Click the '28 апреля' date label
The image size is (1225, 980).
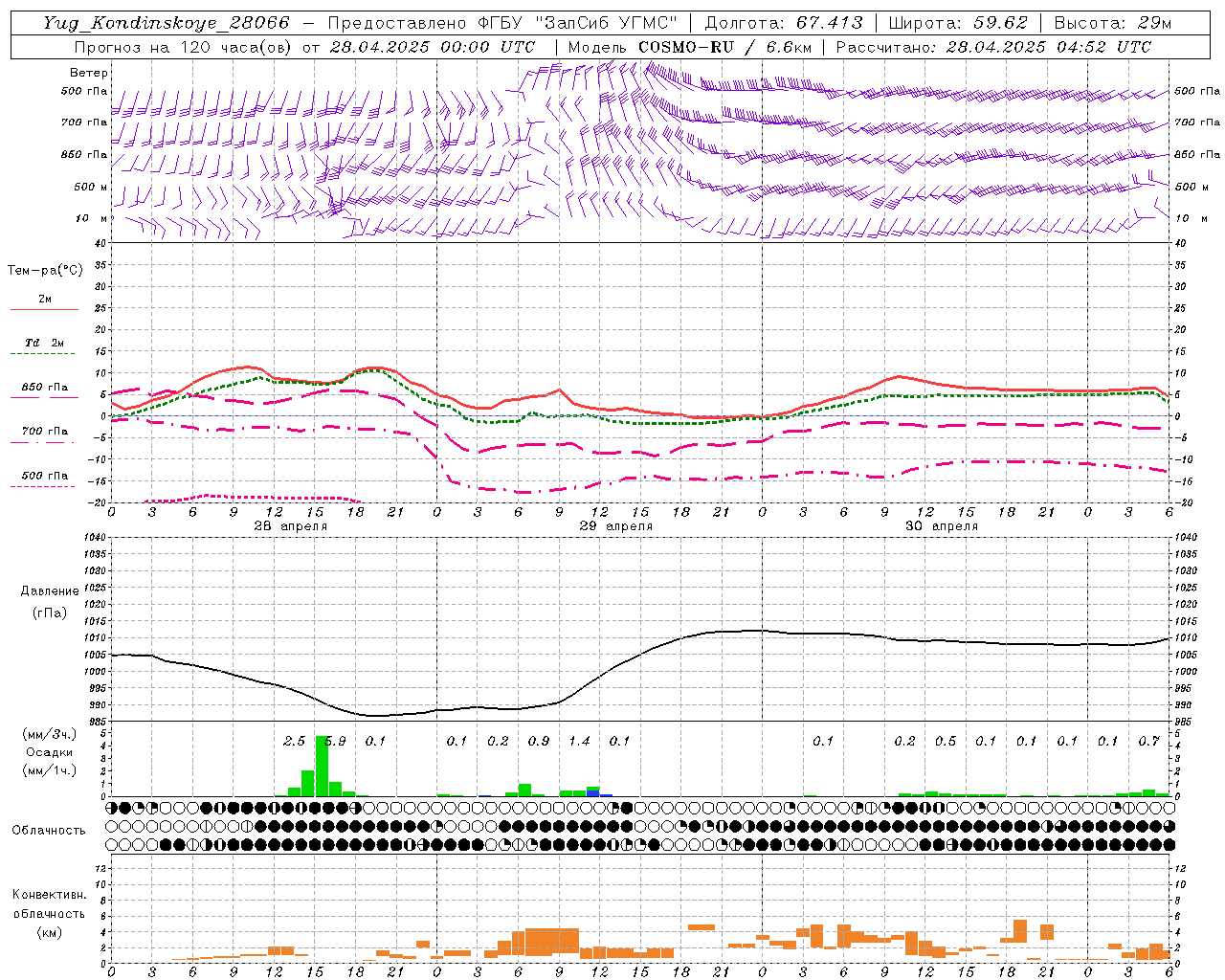(x=290, y=526)
